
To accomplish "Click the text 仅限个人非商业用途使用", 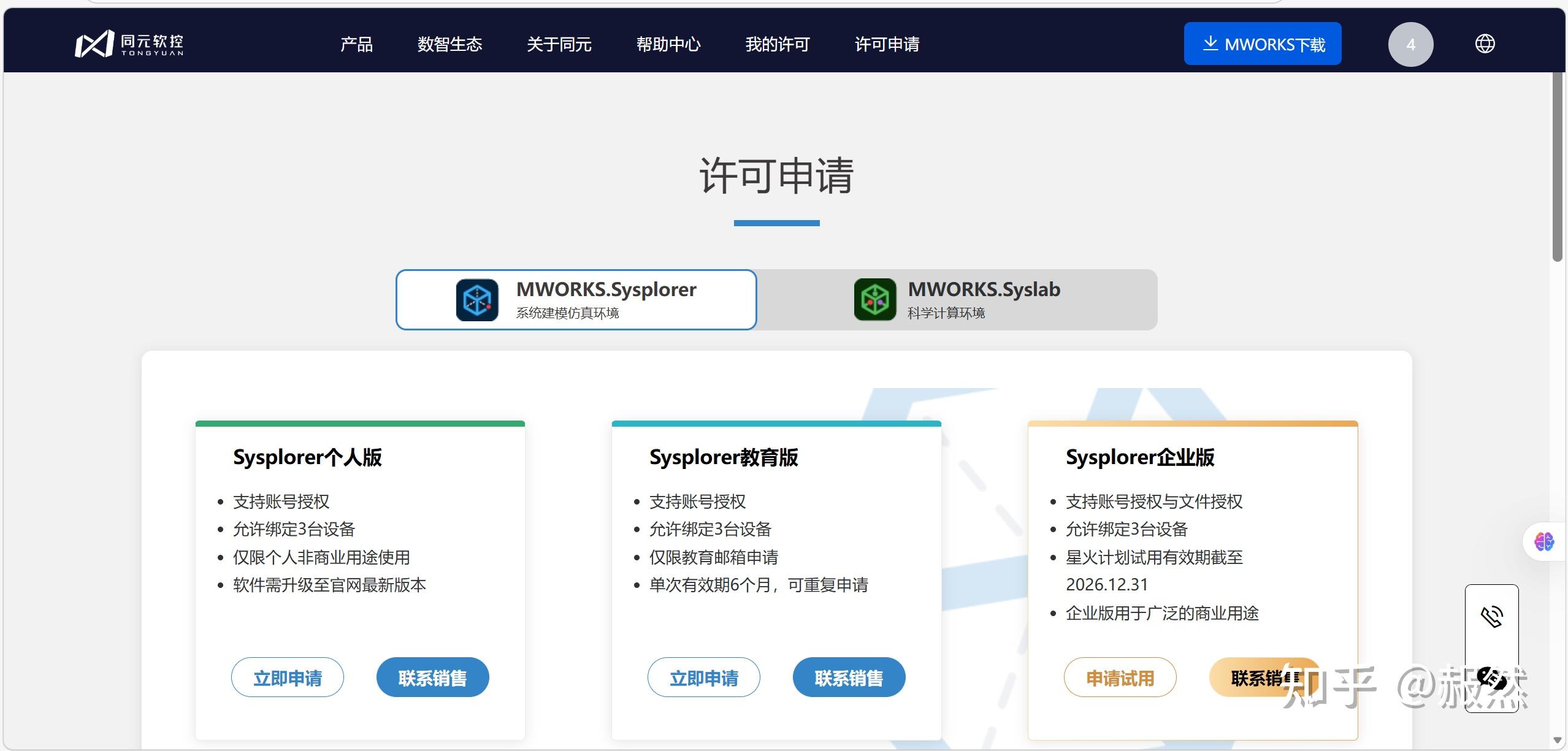I will [321, 557].
